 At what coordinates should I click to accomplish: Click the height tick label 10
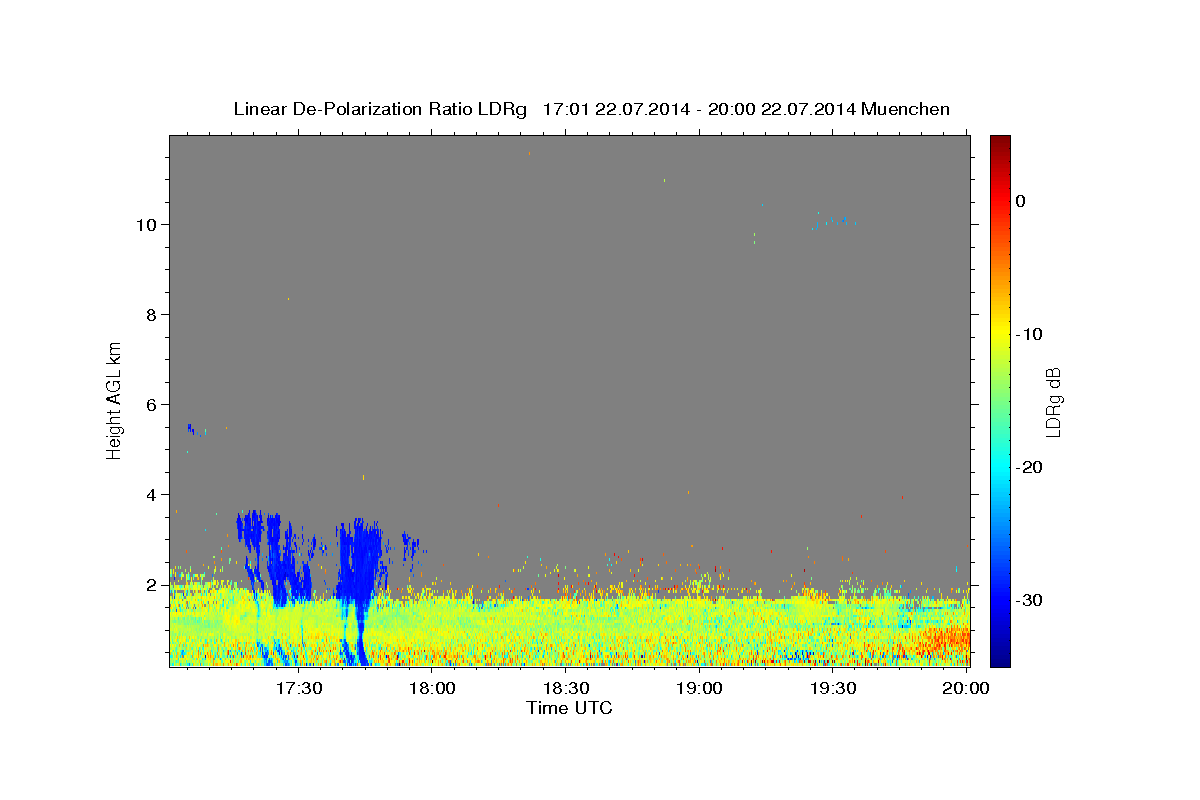pos(146,224)
